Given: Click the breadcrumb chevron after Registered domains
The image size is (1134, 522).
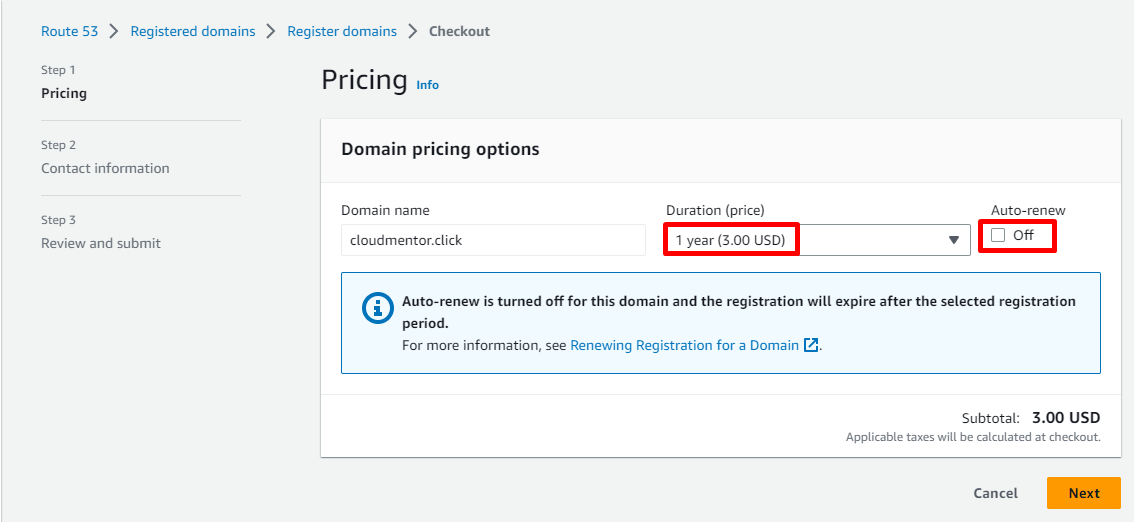Looking at the screenshot, I should [x=271, y=31].
